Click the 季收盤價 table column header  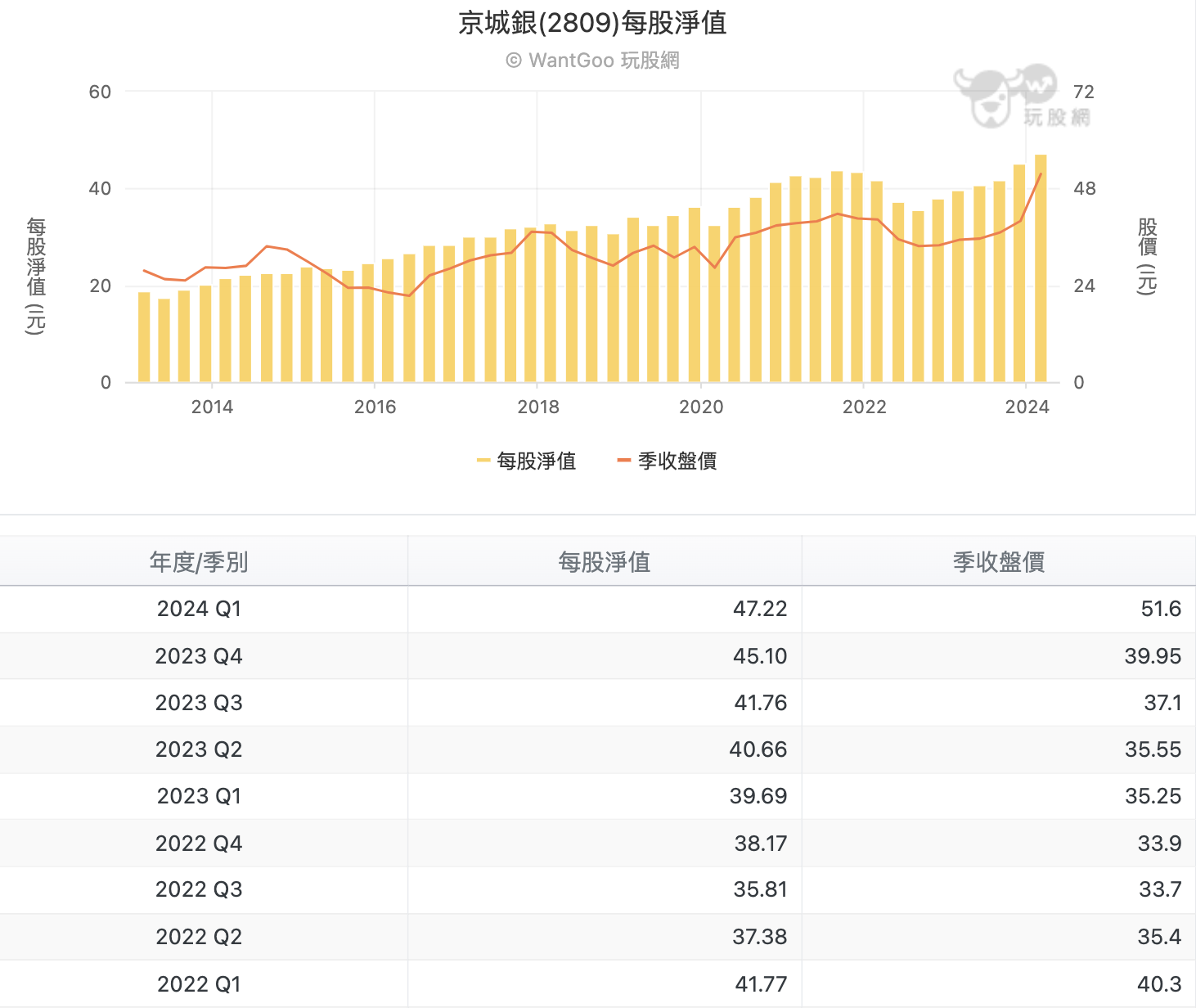998,562
